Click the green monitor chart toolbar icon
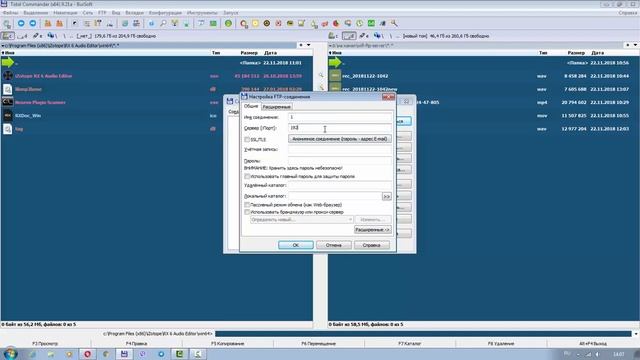The width and height of the screenshot is (640, 360). point(371,24)
